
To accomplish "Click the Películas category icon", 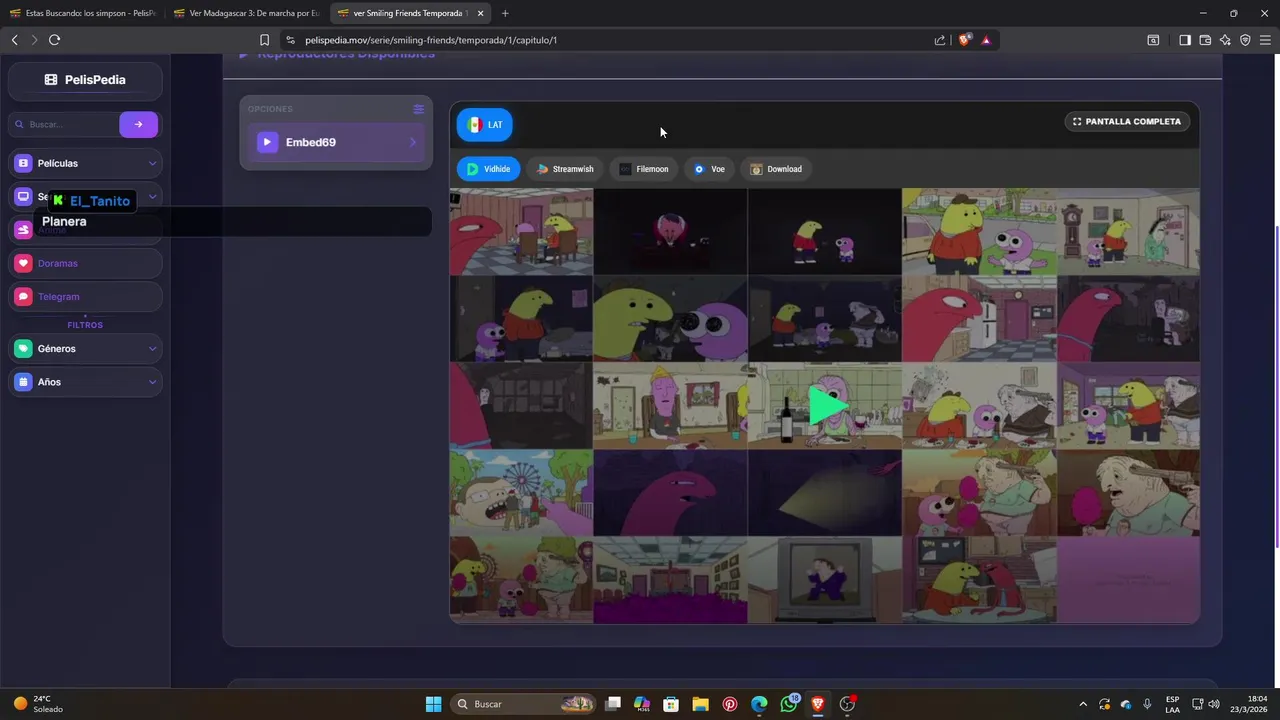I will point(23,163).
